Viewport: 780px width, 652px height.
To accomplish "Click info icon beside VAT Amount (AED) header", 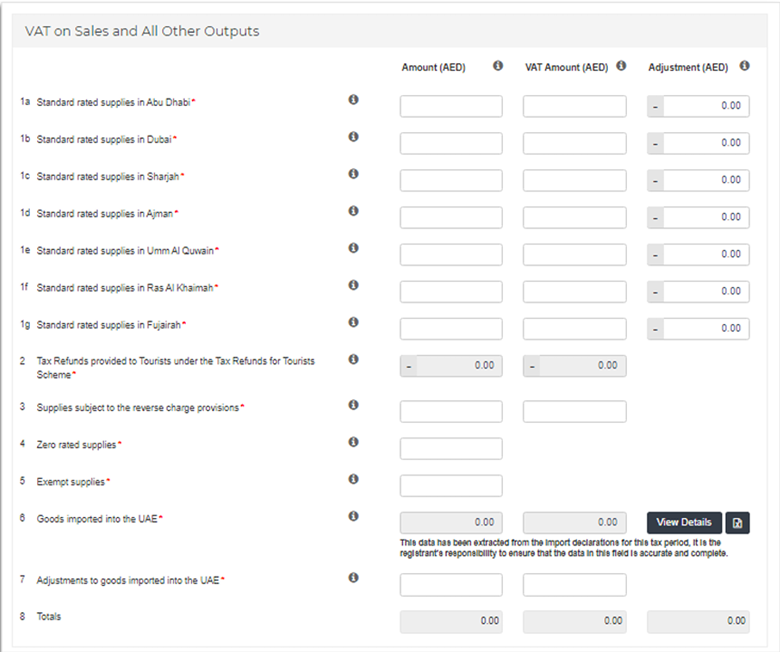I will click(x=621, y=66).
